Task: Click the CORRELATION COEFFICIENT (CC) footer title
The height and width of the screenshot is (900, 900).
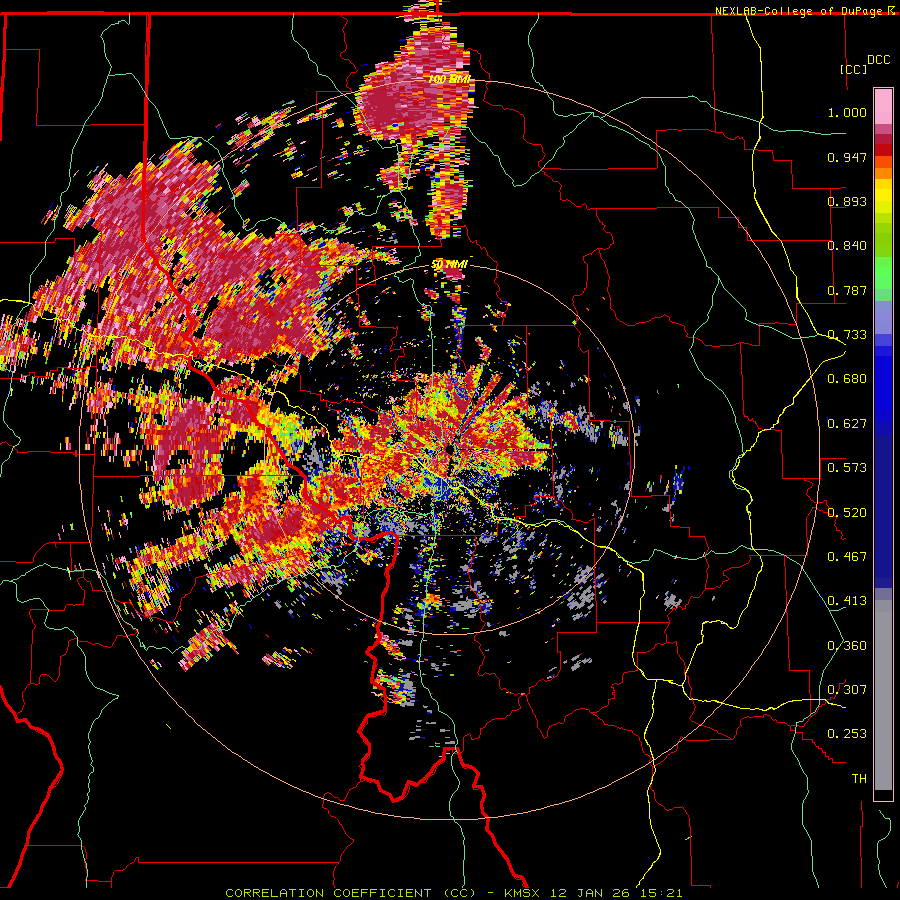Action: pyautogui.click(x=351, y=893)
